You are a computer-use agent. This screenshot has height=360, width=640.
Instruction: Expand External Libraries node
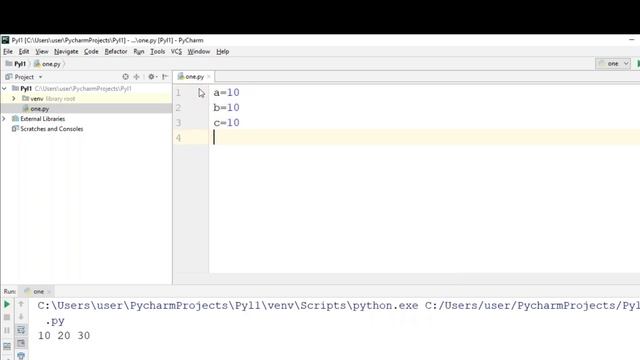coord(4,119)
